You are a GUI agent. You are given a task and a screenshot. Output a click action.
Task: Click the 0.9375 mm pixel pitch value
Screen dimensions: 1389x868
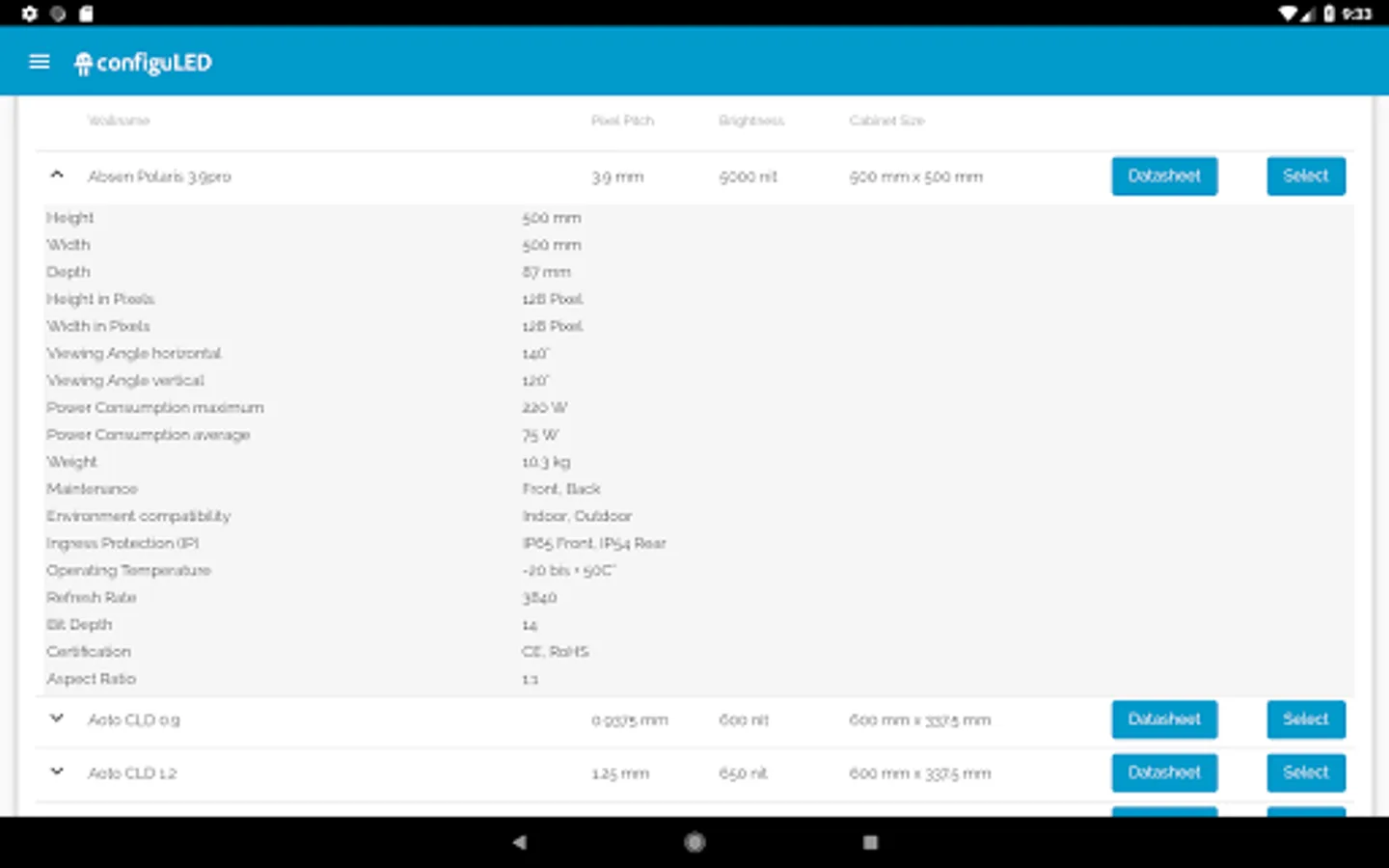630,720
